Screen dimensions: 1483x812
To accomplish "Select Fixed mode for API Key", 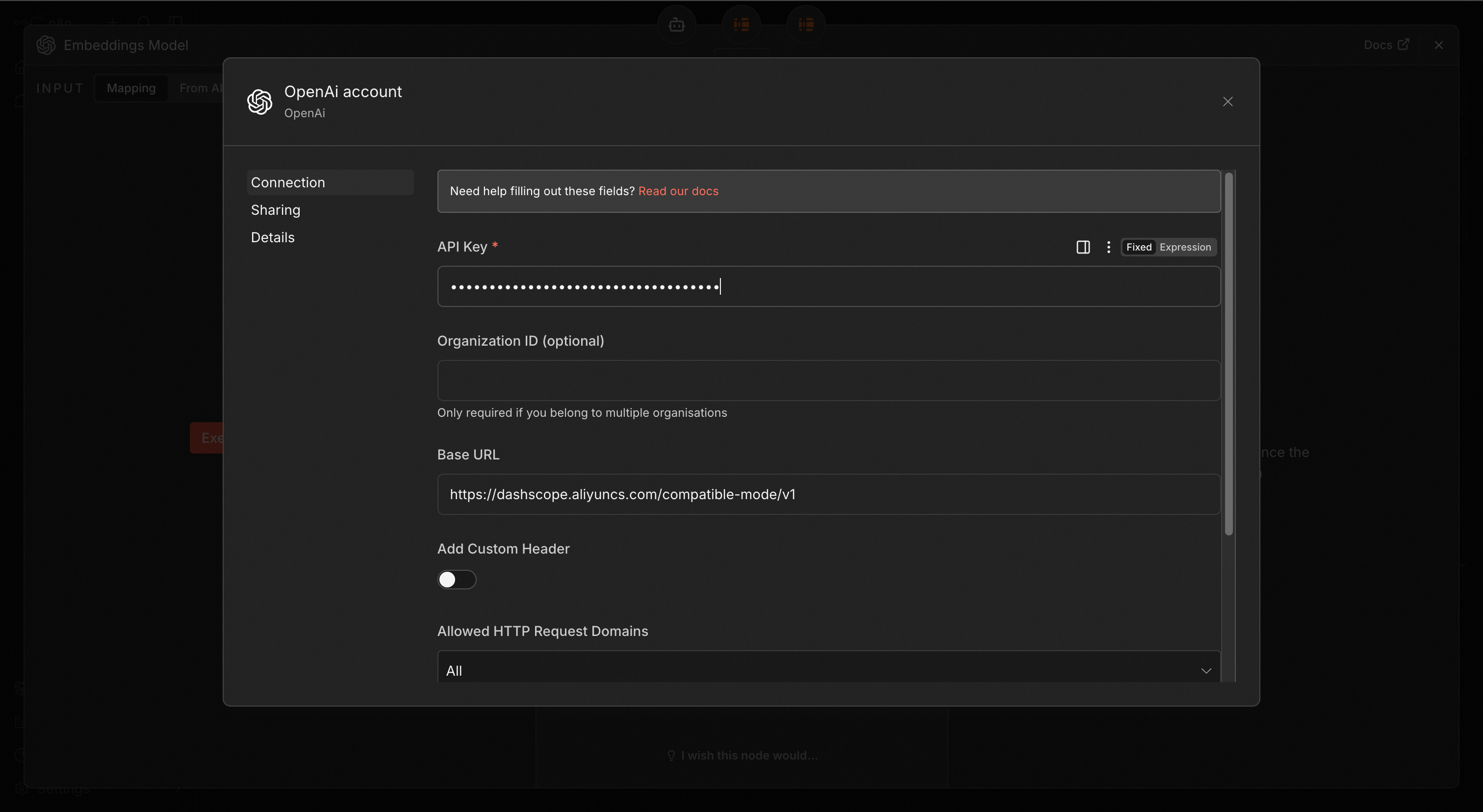I will coord(1138,247).
